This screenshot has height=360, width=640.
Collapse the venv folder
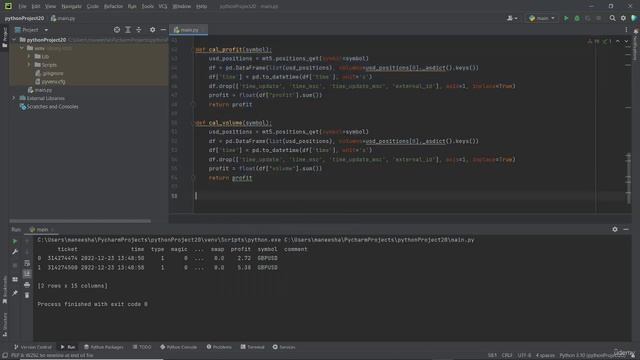[22, 48]
